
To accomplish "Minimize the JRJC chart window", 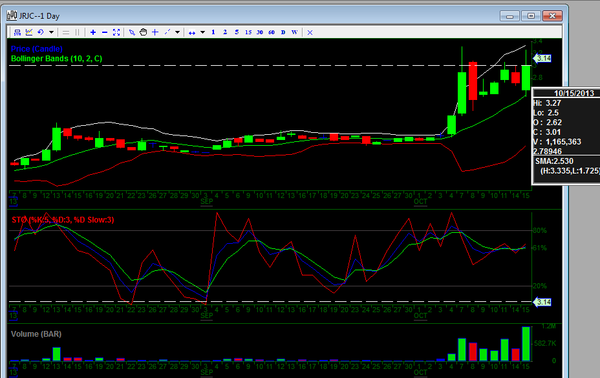I will pyautogui.click(x=510, y=16).
